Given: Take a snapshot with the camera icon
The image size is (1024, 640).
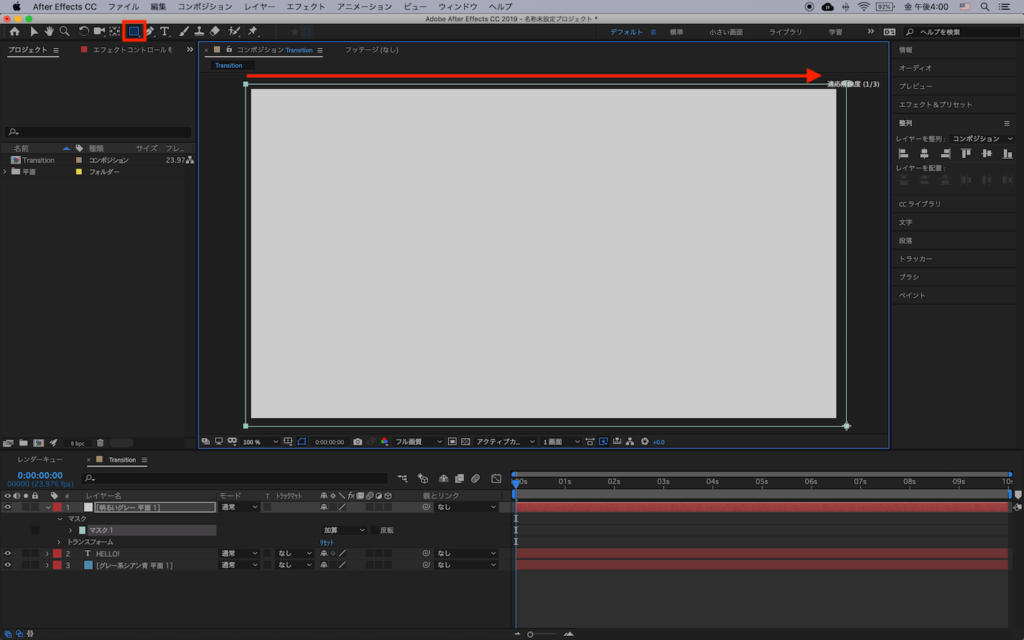Looking at the screenshot, I should tap(358, 441).
